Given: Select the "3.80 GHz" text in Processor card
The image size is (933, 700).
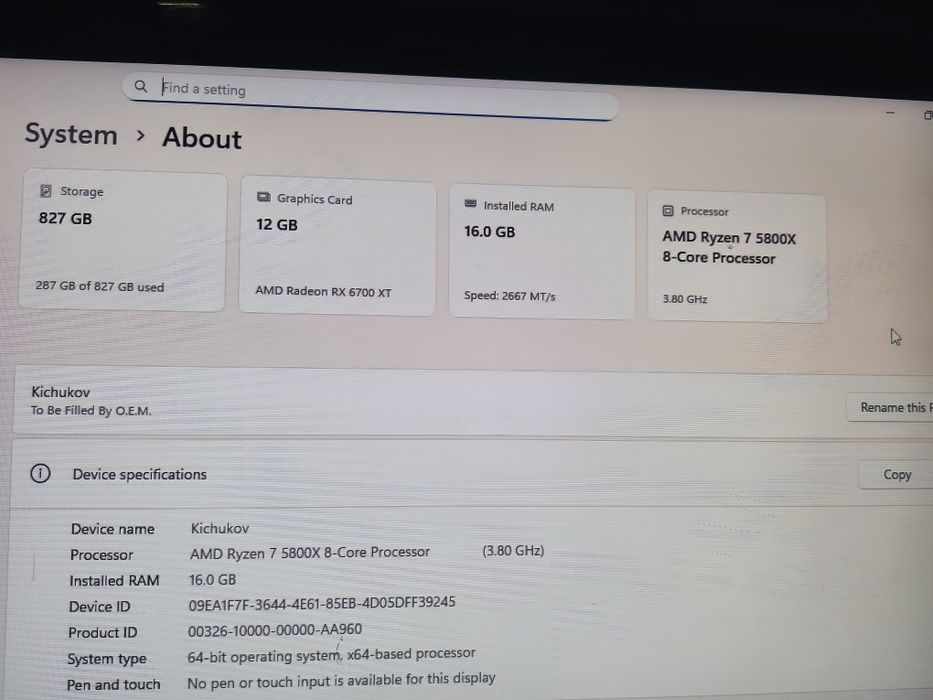Looking at the screenshot, I should pyautogui.click(x=685, y=299).
